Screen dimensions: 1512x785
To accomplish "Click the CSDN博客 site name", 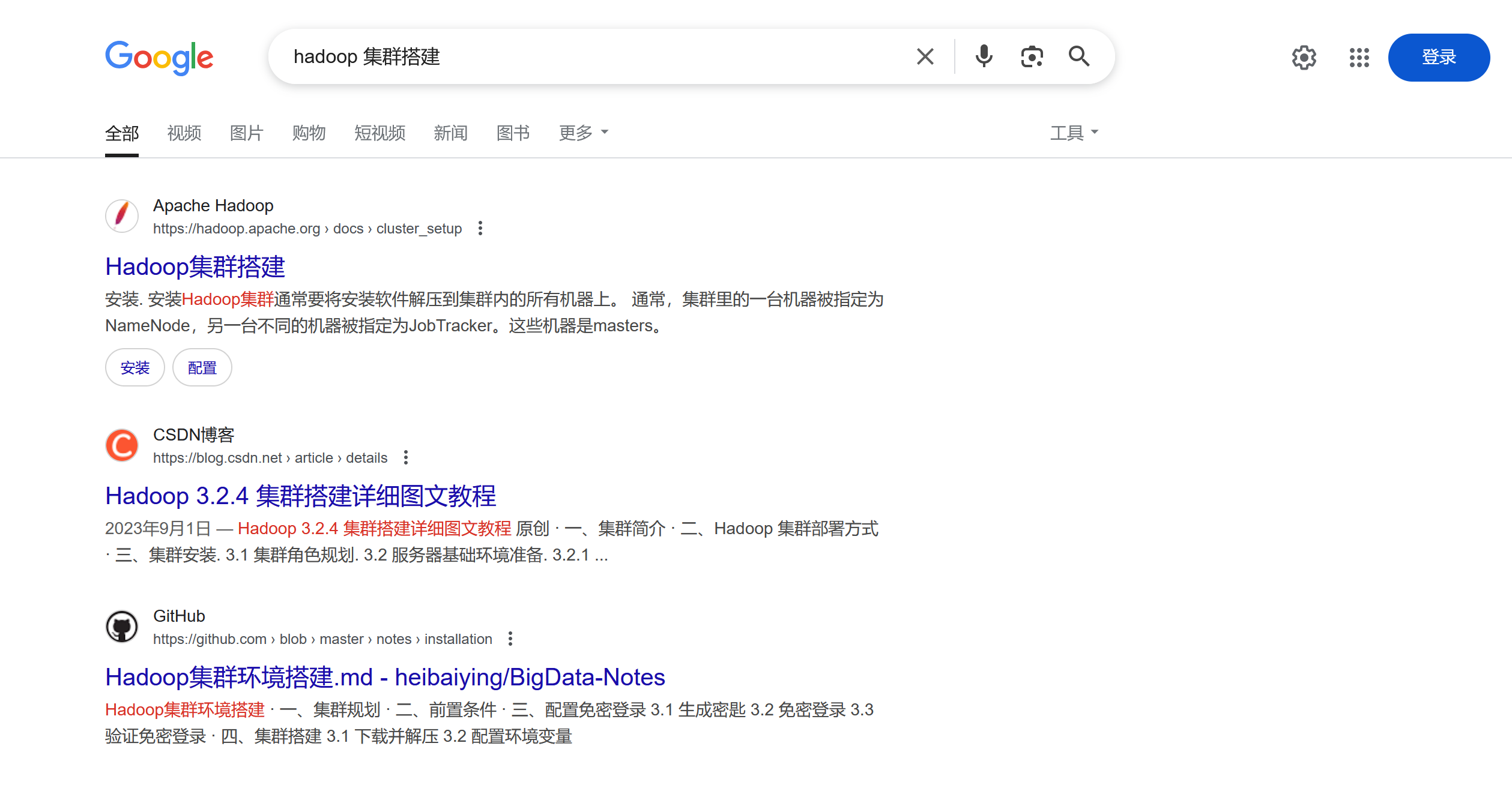I will point(193,435).
